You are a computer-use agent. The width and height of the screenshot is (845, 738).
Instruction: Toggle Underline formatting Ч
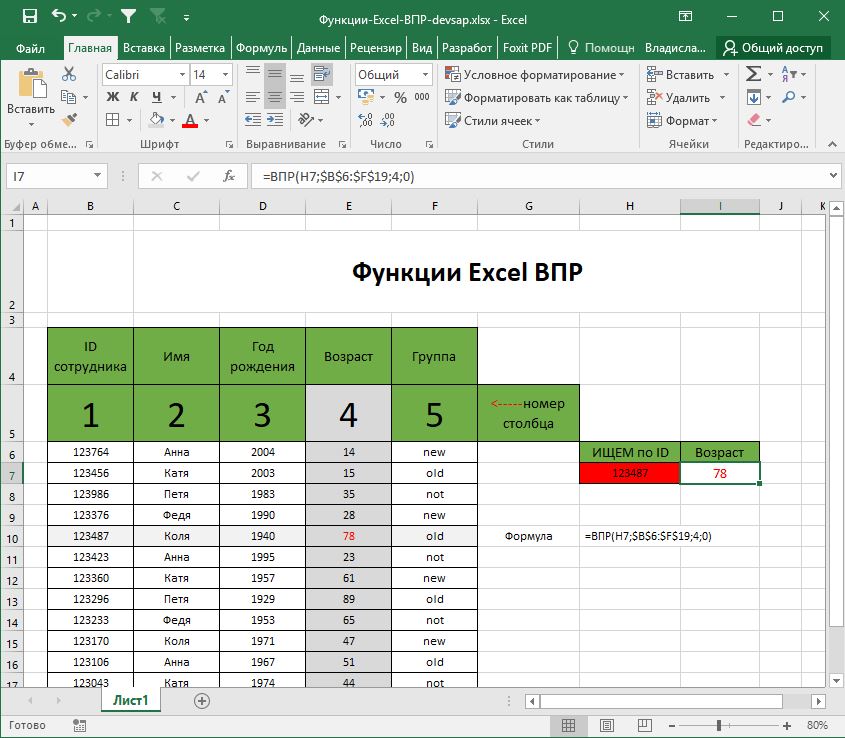[x=156, y=98]
